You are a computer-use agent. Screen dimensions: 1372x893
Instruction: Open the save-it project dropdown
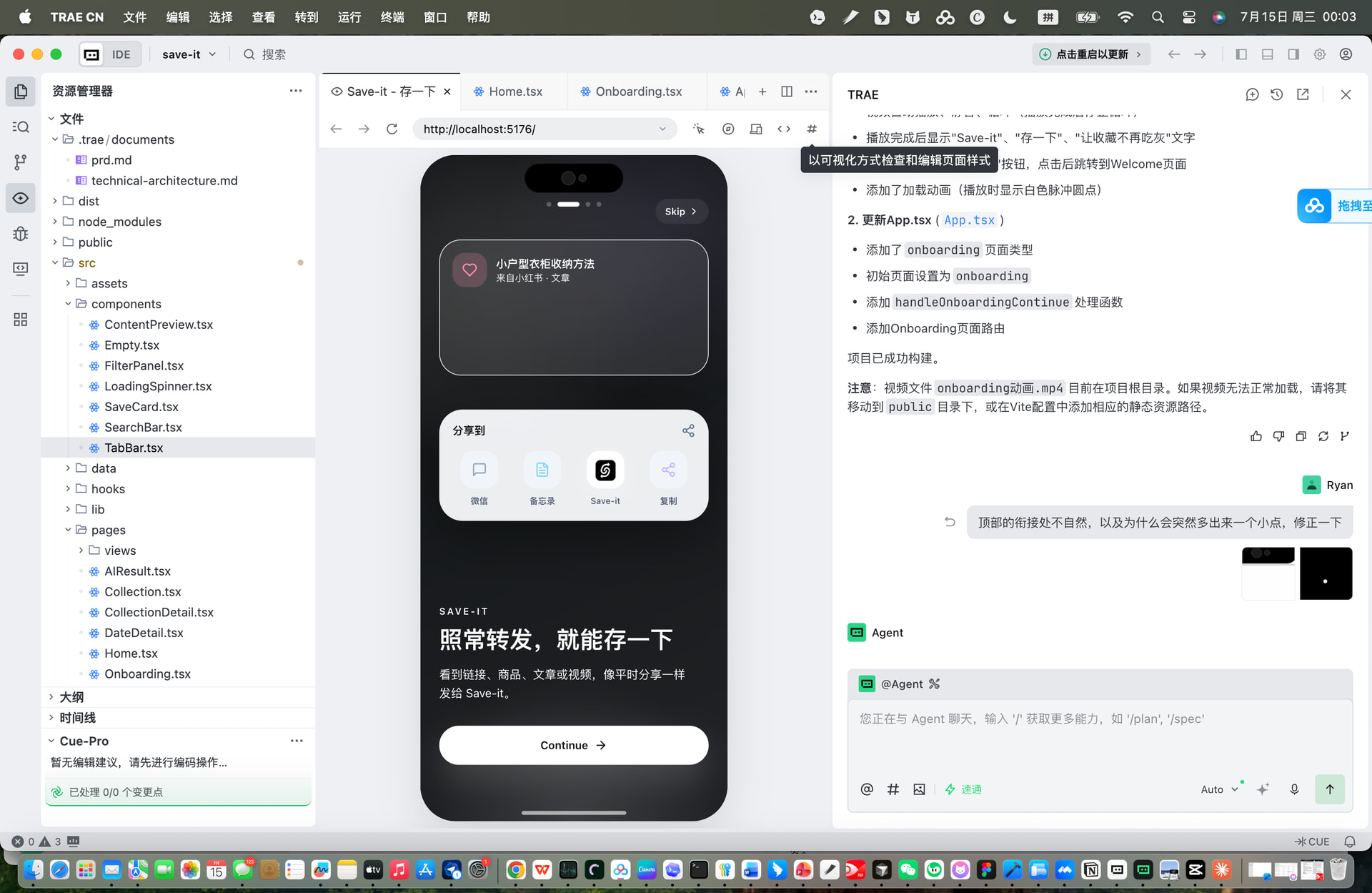[189, 54]
